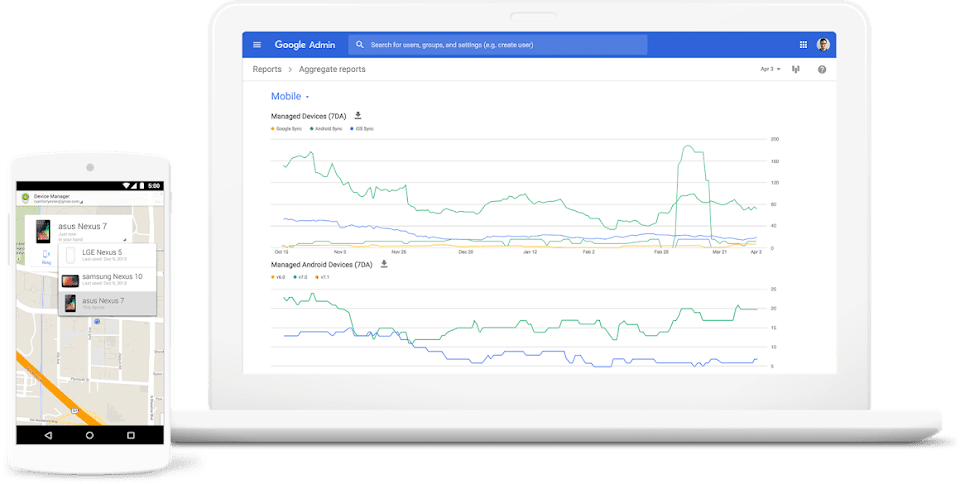Click the Oct 15 axis label

click(x=282, y=252)
